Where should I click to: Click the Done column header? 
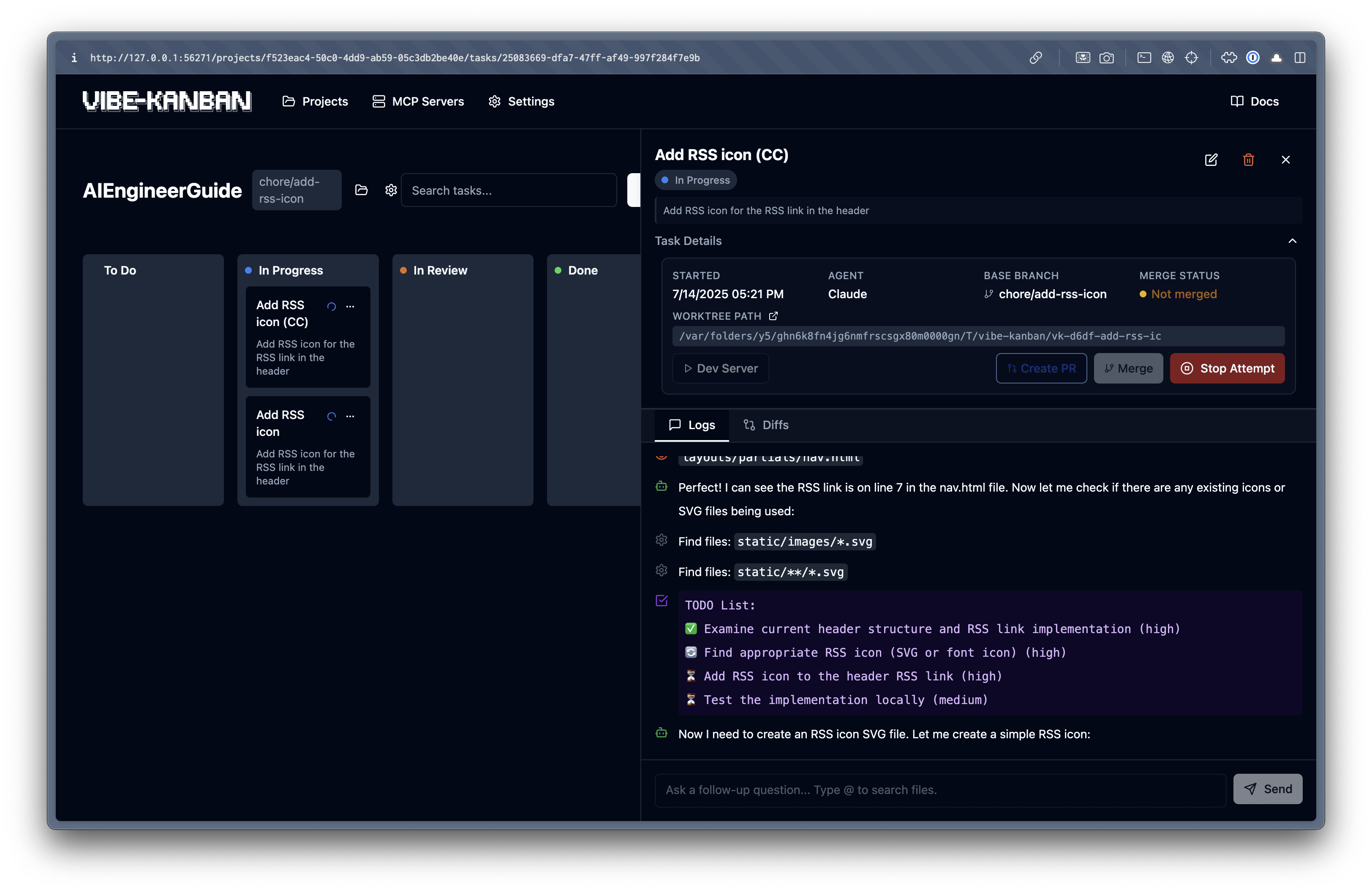coord(583,270)
